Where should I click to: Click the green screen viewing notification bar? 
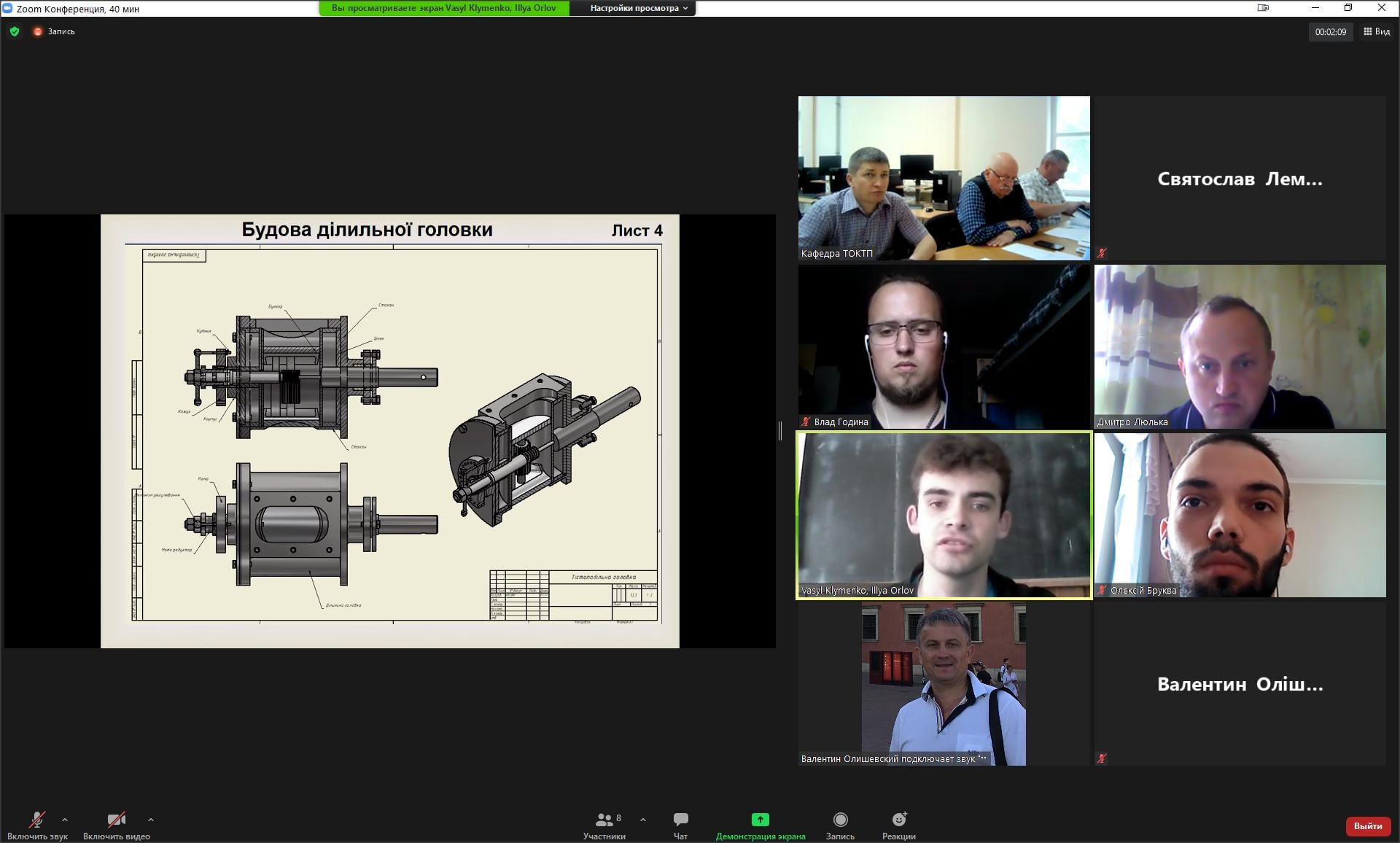coord(443,8)
